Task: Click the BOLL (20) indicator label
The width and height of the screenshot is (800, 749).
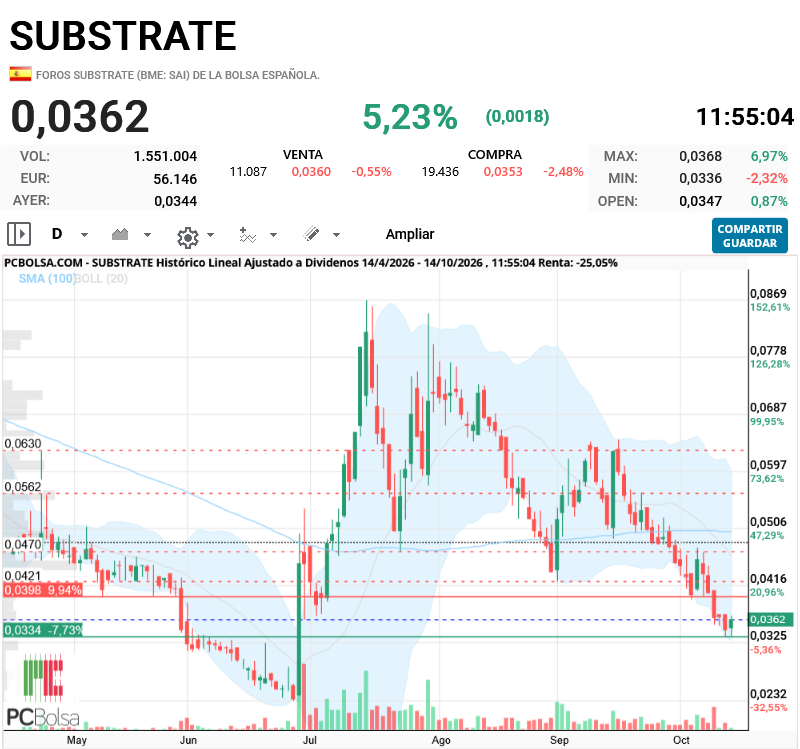Action: 102,279
